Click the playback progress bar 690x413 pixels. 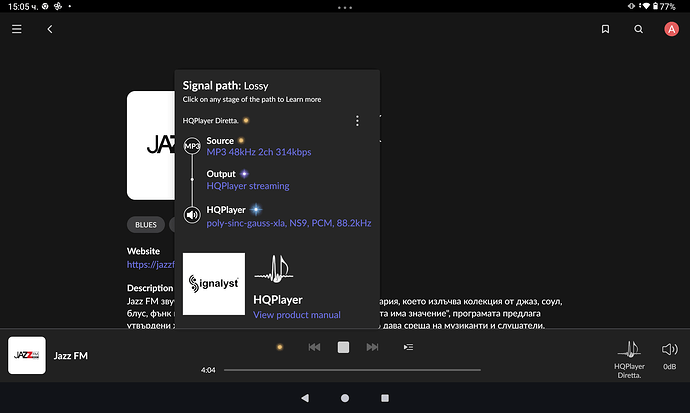tap(352, 370)
